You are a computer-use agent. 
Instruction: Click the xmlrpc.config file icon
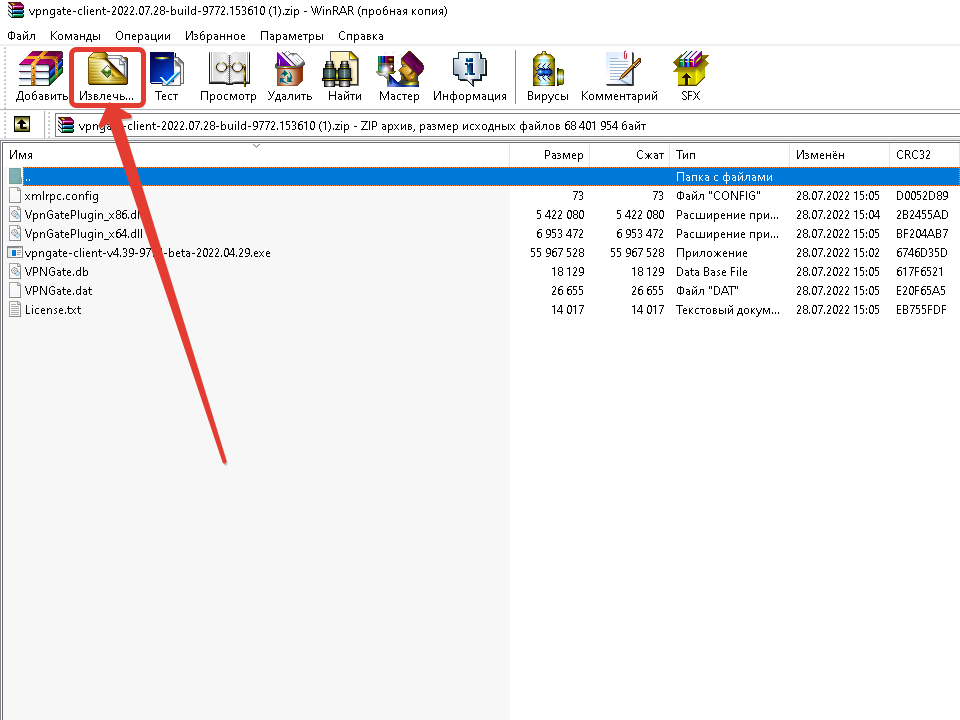(15, 195)
